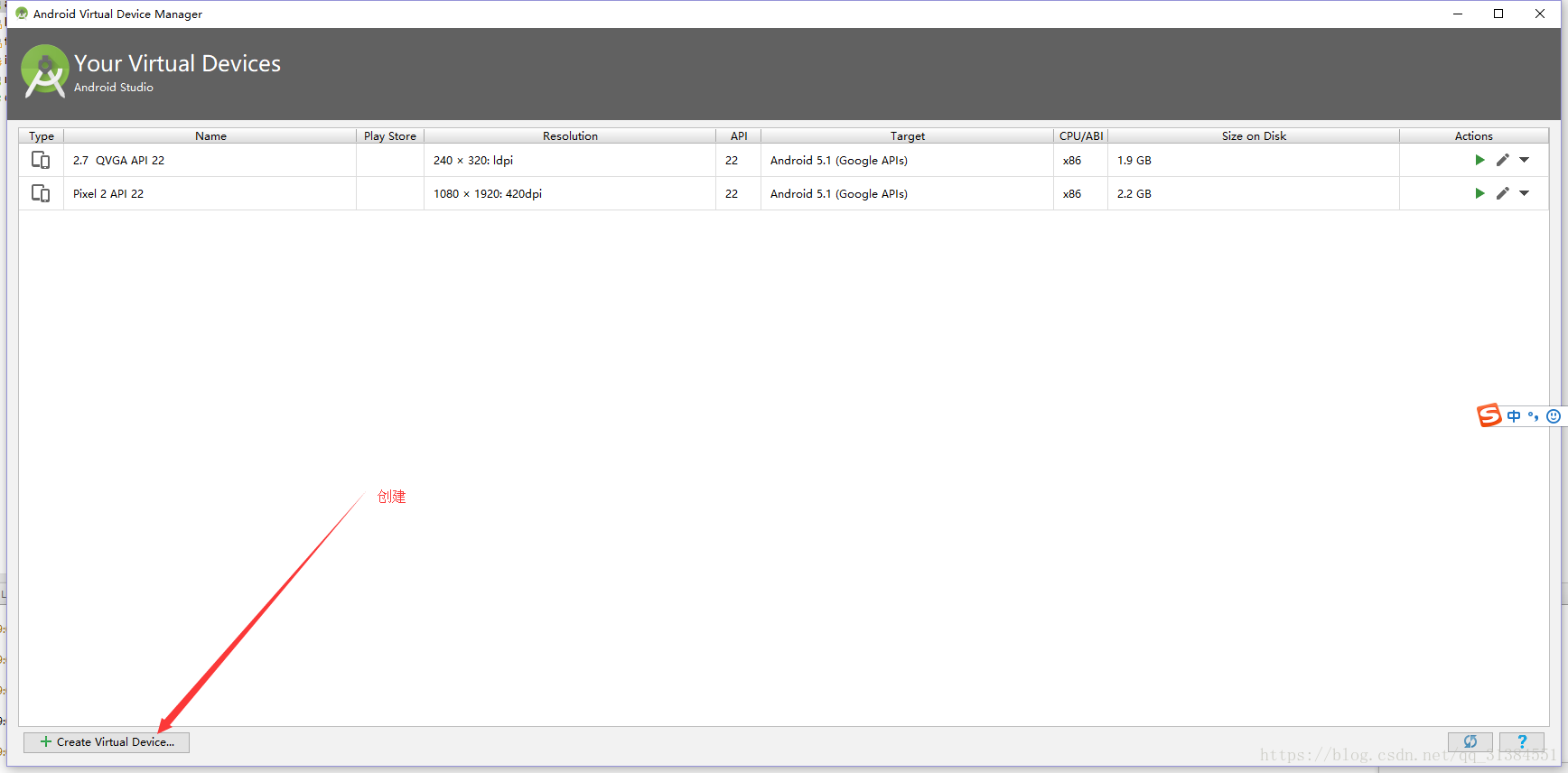Click the 1080 × 1920: 420dpi resolution cell
This screenshot has height=773, width=1568.
(570, 193)
